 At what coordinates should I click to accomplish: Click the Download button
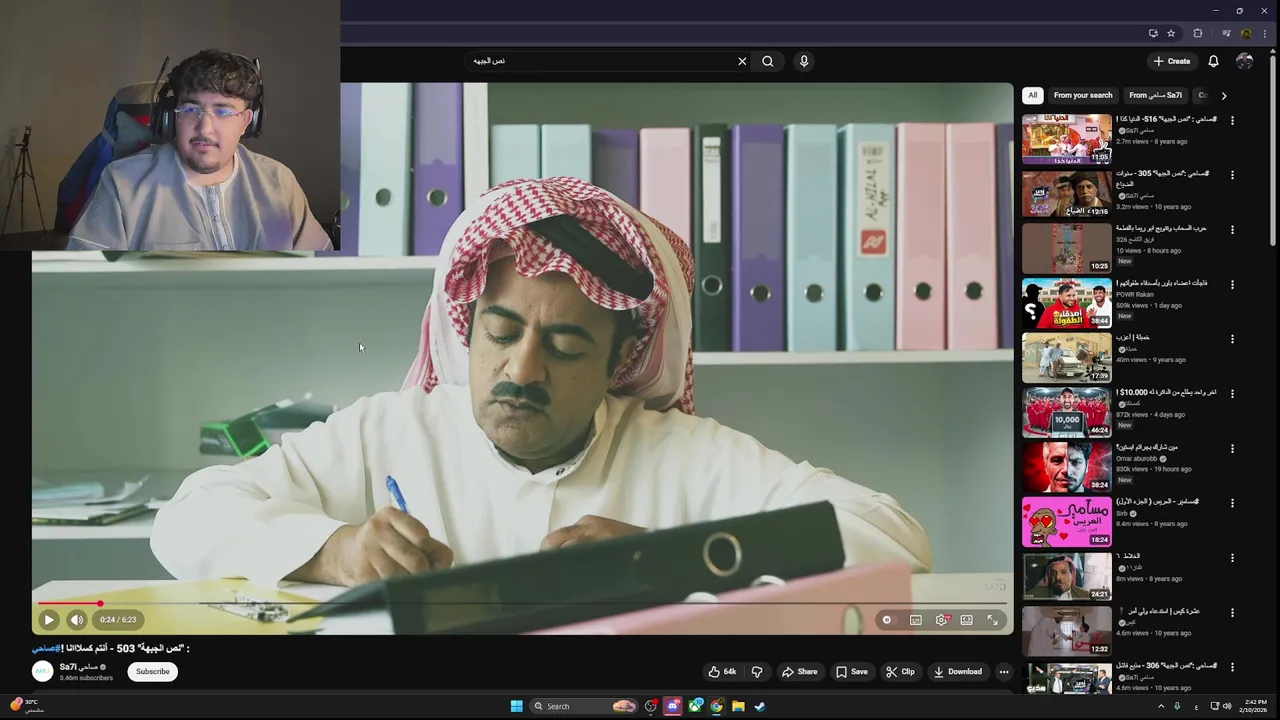[958, 672]
